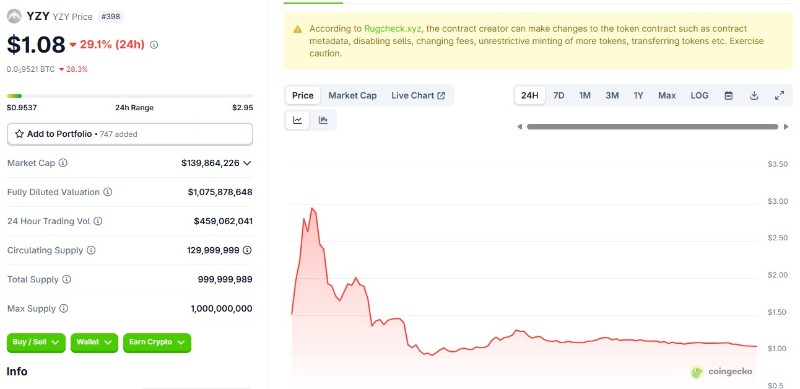The image size is (800, 389).
Task: Switch to the Market Cap tab
Action: [x=353, y=95]
